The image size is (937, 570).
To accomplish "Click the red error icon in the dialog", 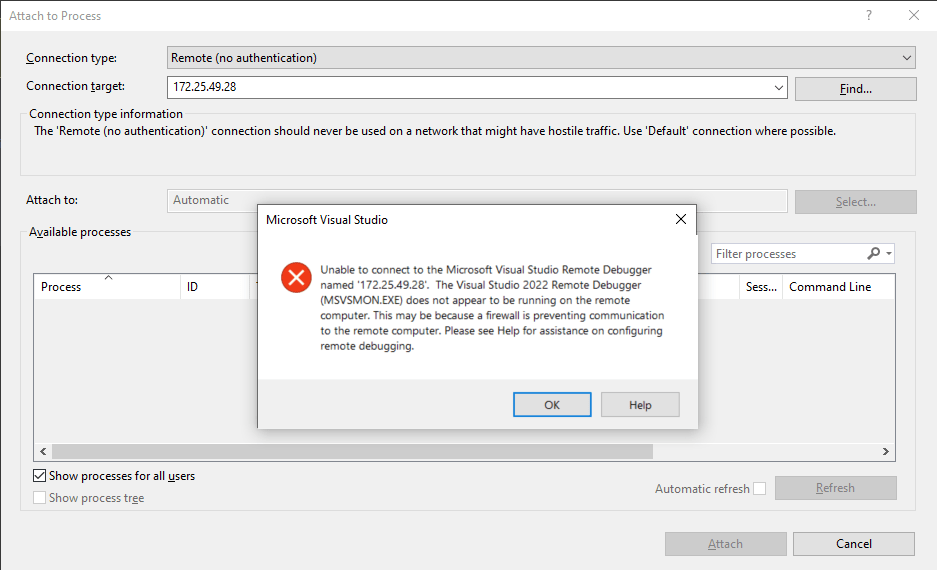I will click(296, 277).
